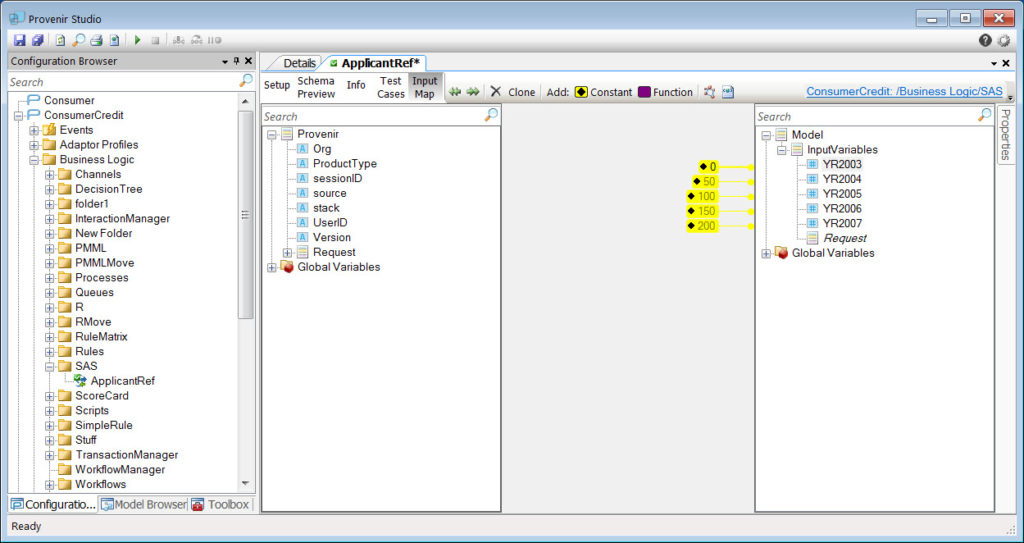The width and height of the screenshot is (1024, 543).
Task: Expand the Adaptor Profiles folder
Action: 34,145
